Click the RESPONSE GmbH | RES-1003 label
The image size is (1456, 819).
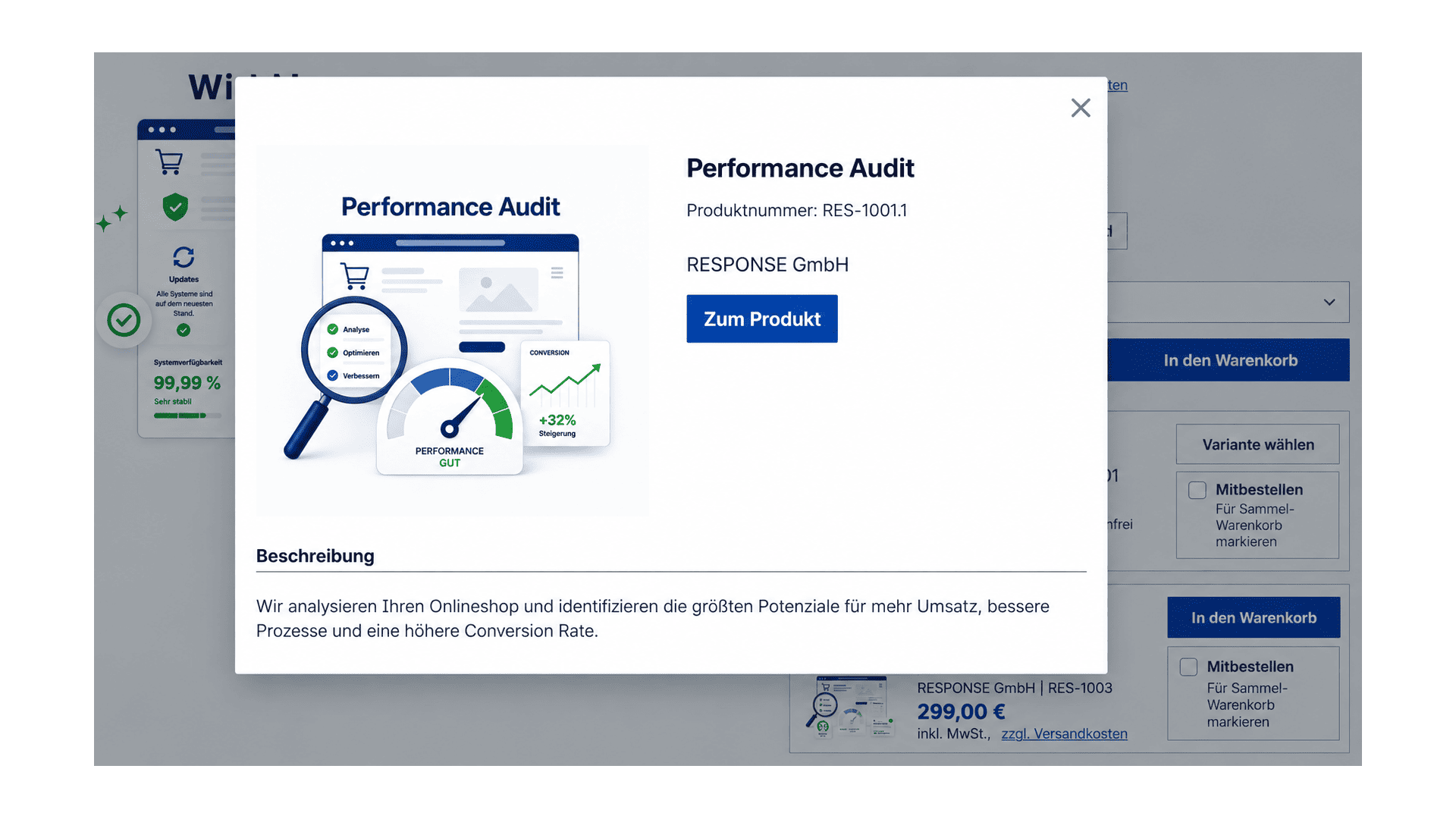(1015, 688)
